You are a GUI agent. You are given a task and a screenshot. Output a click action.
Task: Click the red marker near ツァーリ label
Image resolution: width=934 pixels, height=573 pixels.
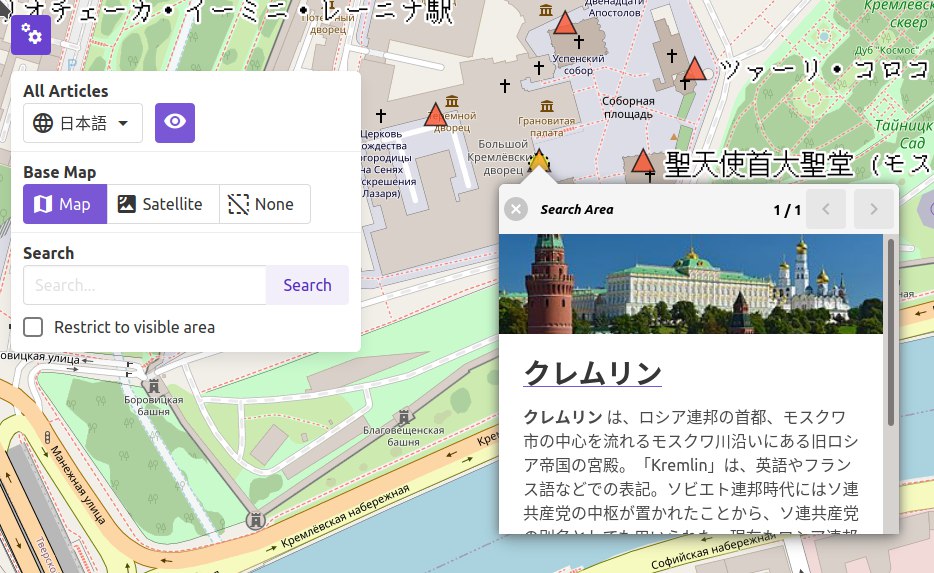tap(694, 69)
